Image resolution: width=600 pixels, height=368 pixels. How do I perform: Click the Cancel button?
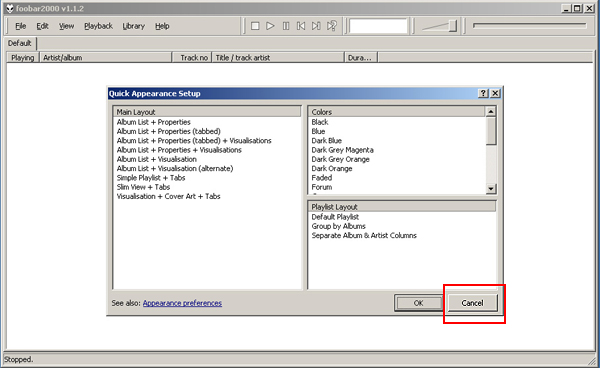(472, 303)
